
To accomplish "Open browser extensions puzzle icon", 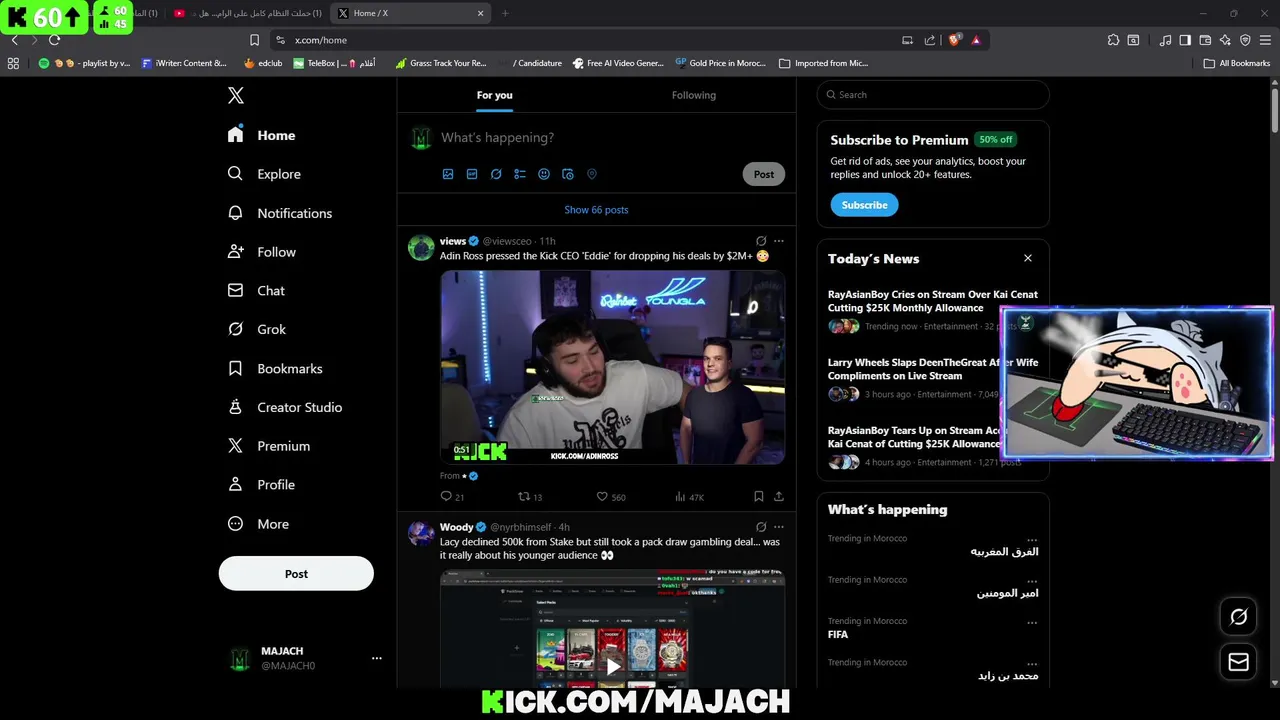I will pos(1113,40).
